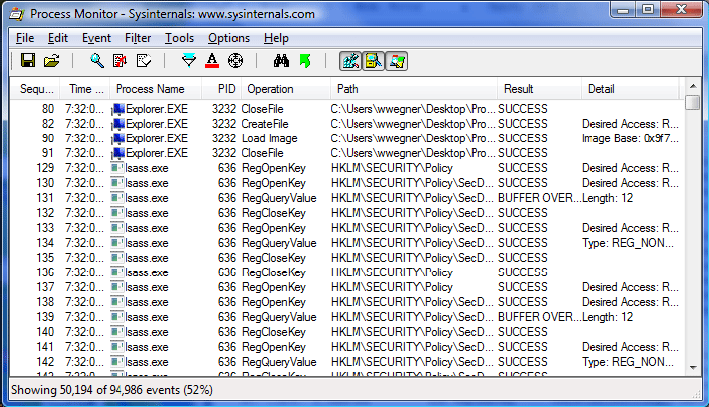Open the Options menu
Viewport: 709px width, 407px height.
click(229, 38)
